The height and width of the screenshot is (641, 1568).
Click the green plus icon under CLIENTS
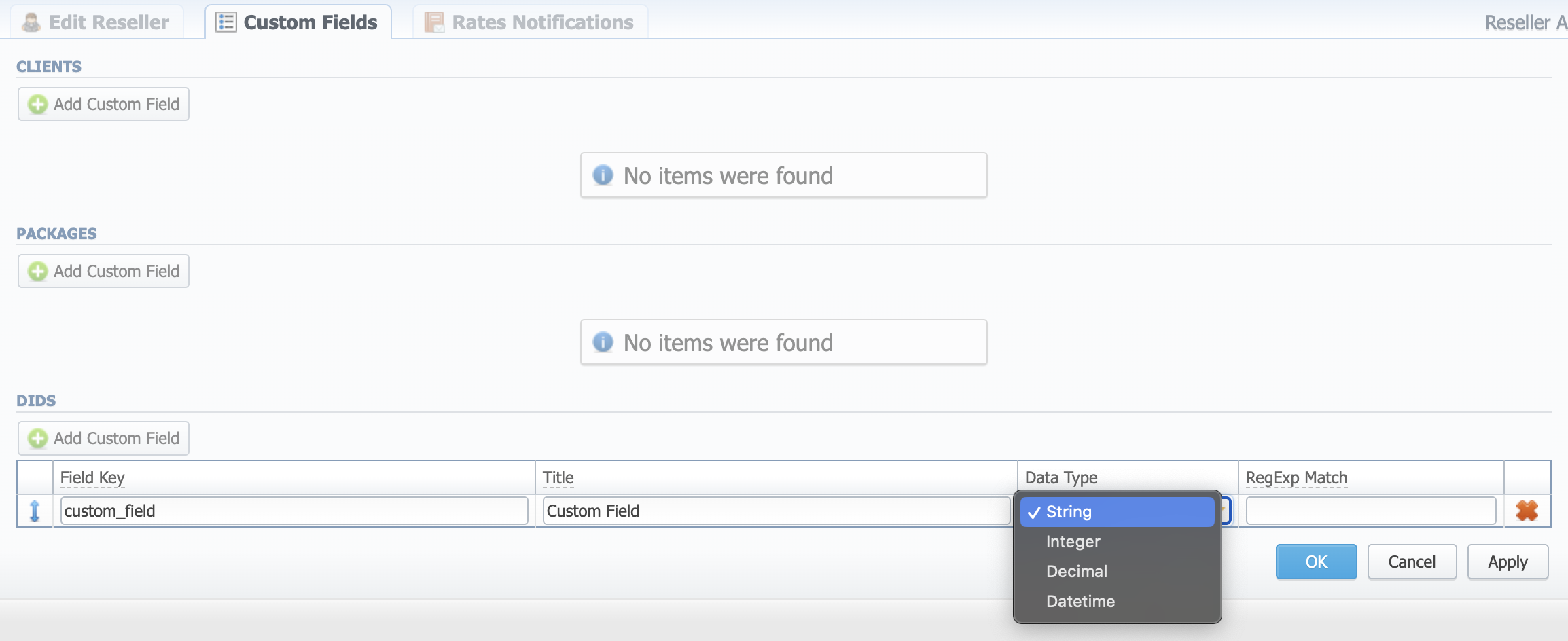[38, 104]
